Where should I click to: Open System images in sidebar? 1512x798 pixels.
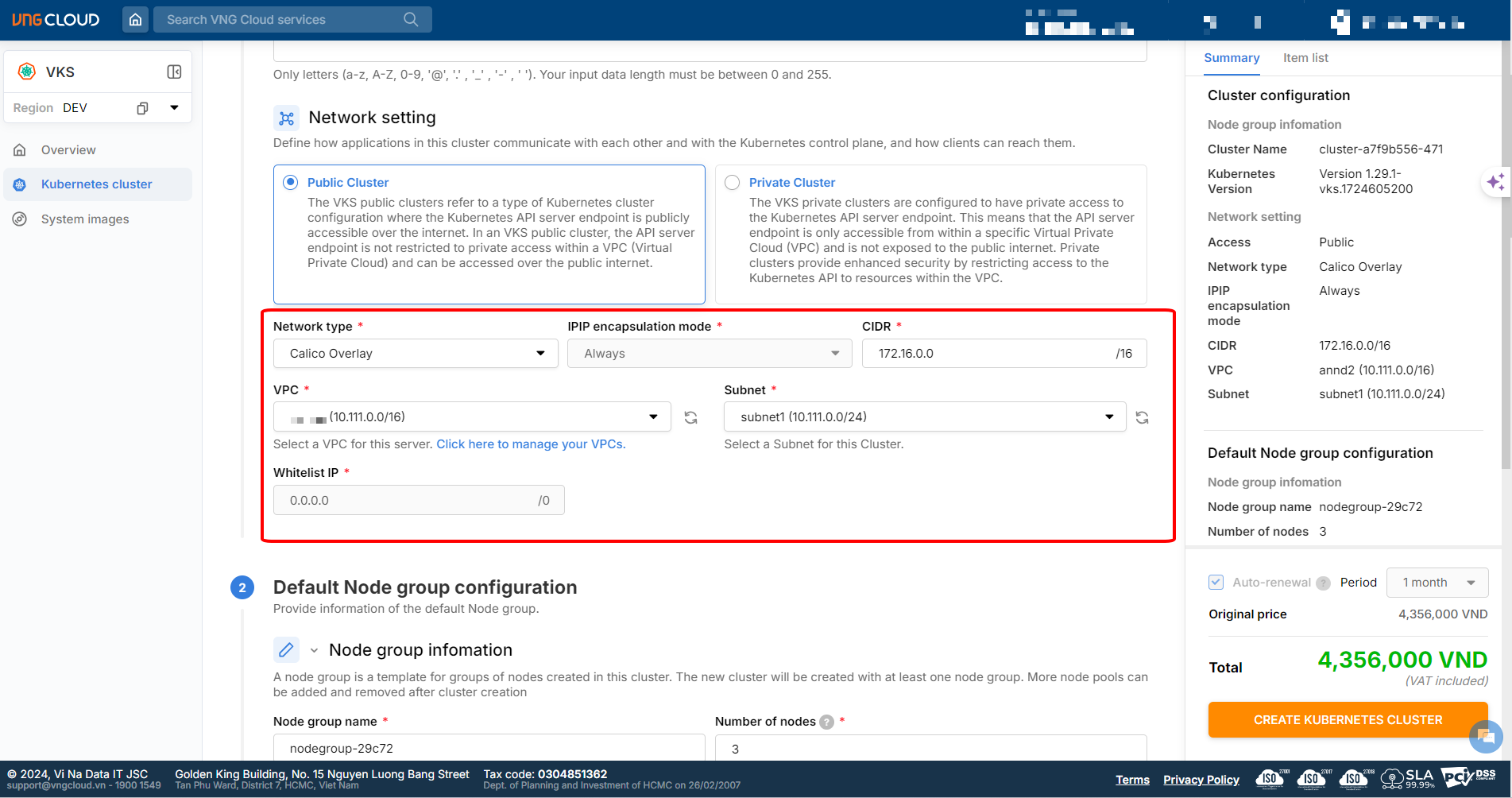(x=85, y=219)
